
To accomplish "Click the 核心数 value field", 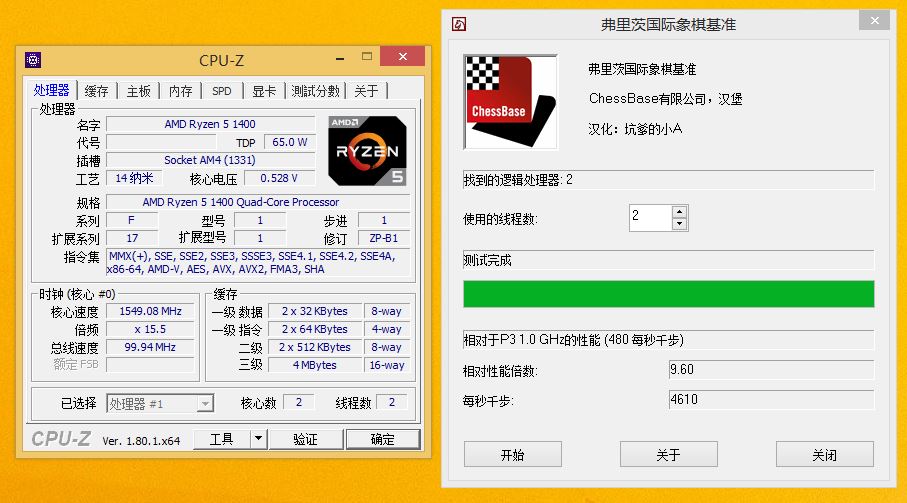I will pos(298,402).
